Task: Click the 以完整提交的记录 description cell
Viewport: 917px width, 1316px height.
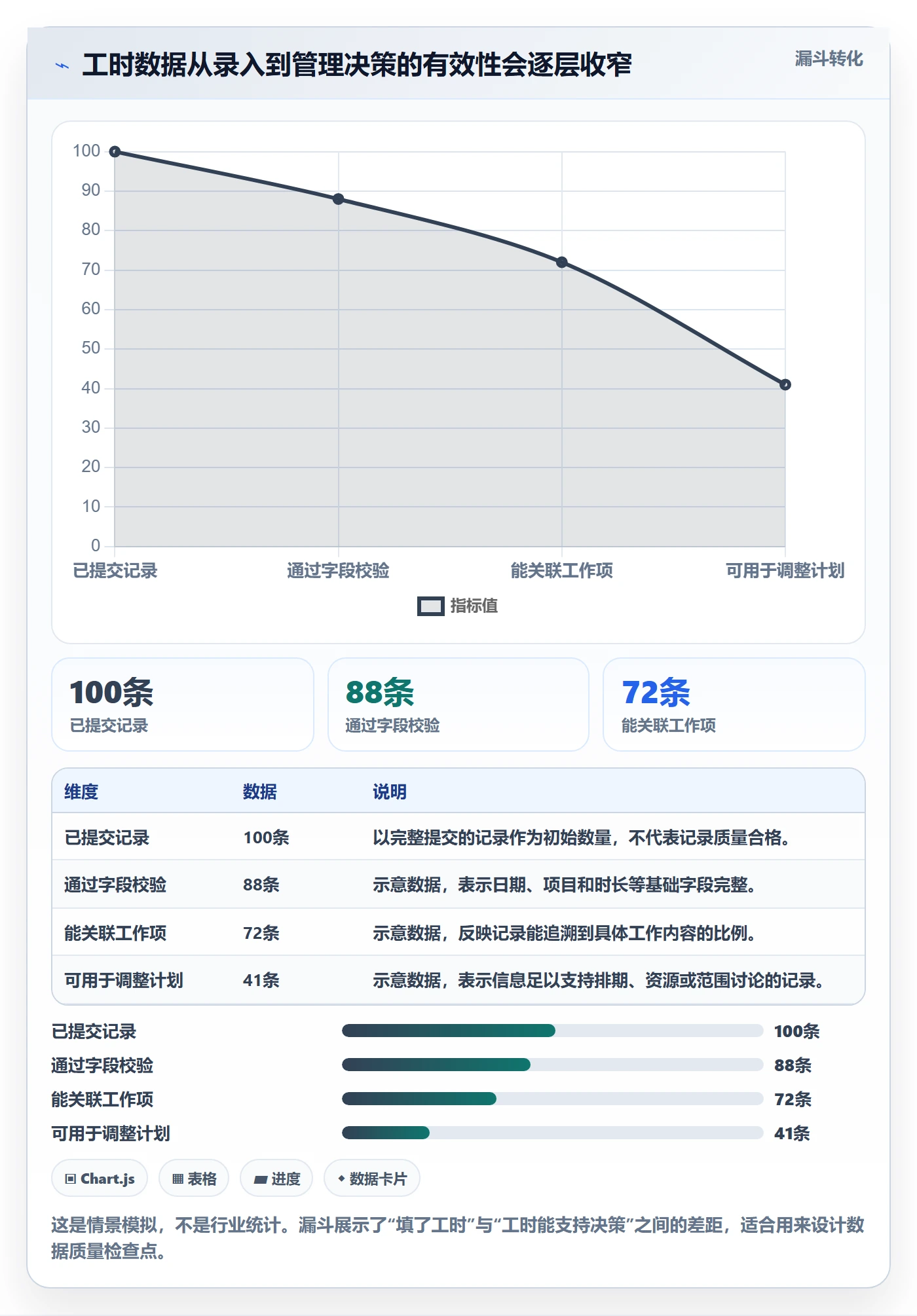Action: point(581,837)
